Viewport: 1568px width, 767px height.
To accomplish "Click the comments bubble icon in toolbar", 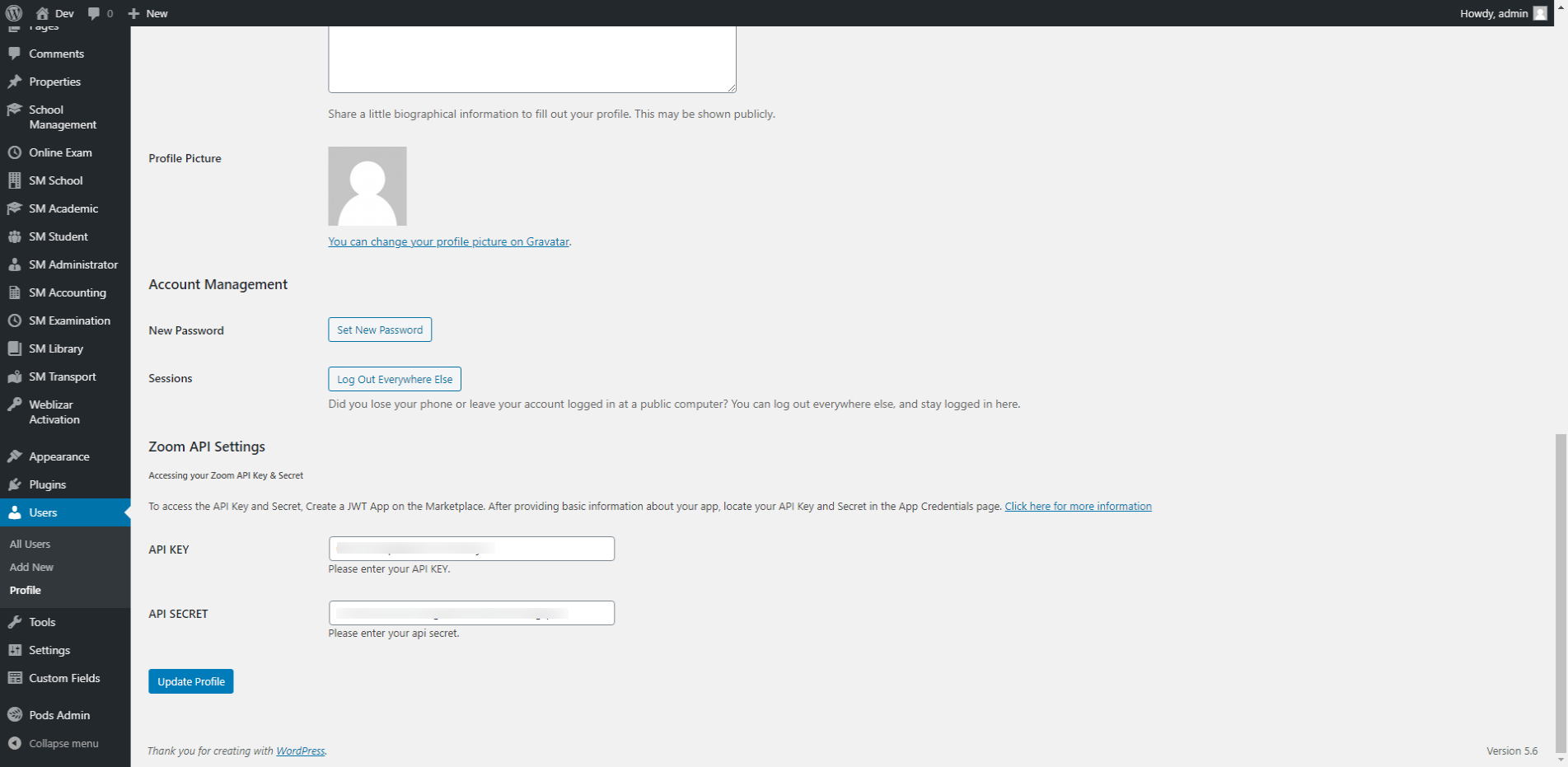I will point(94,13).
